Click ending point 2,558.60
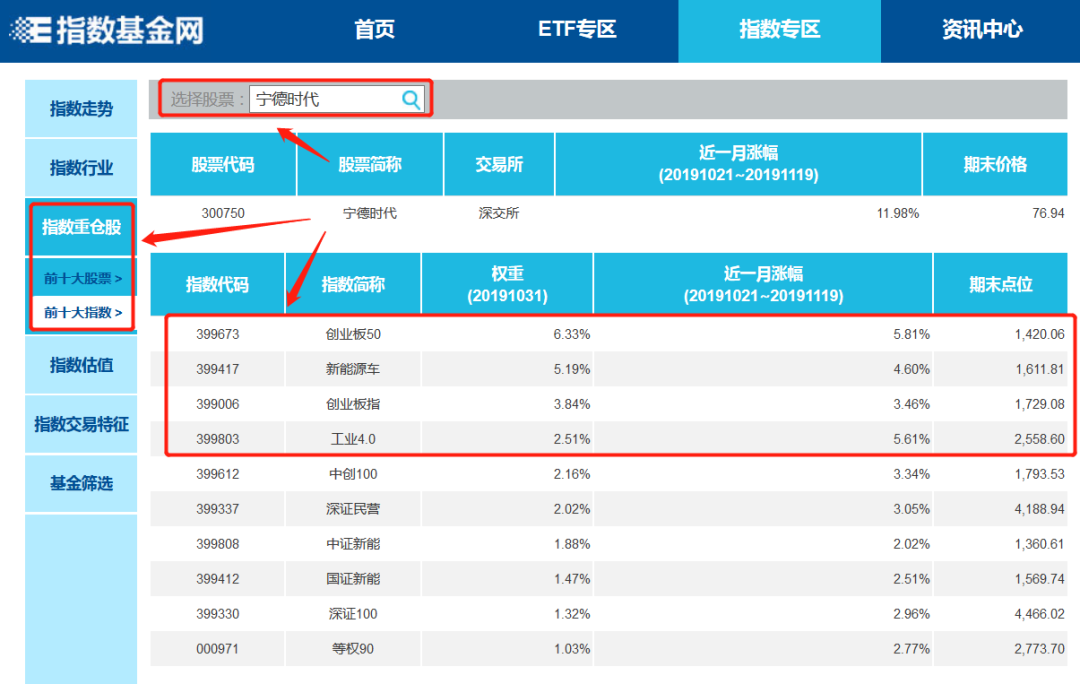 point(1039,439)
